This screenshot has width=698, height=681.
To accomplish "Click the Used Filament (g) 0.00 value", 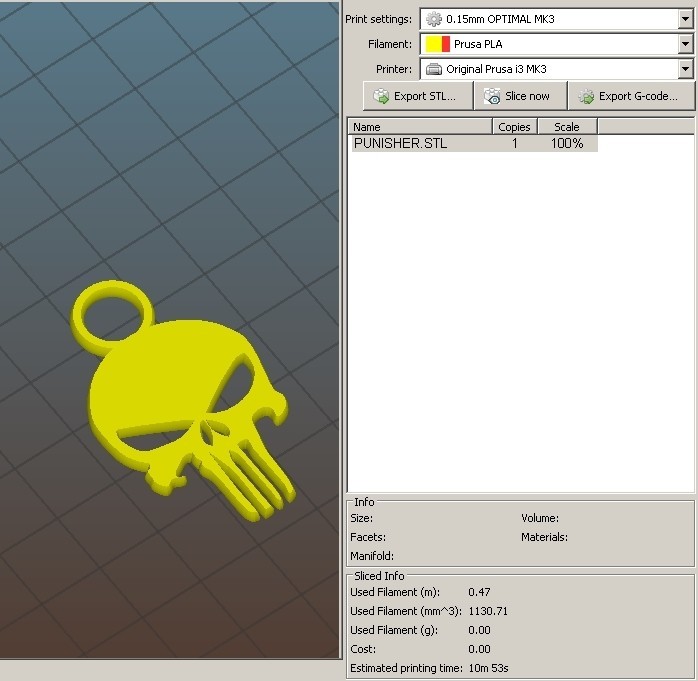I will 479,630.
